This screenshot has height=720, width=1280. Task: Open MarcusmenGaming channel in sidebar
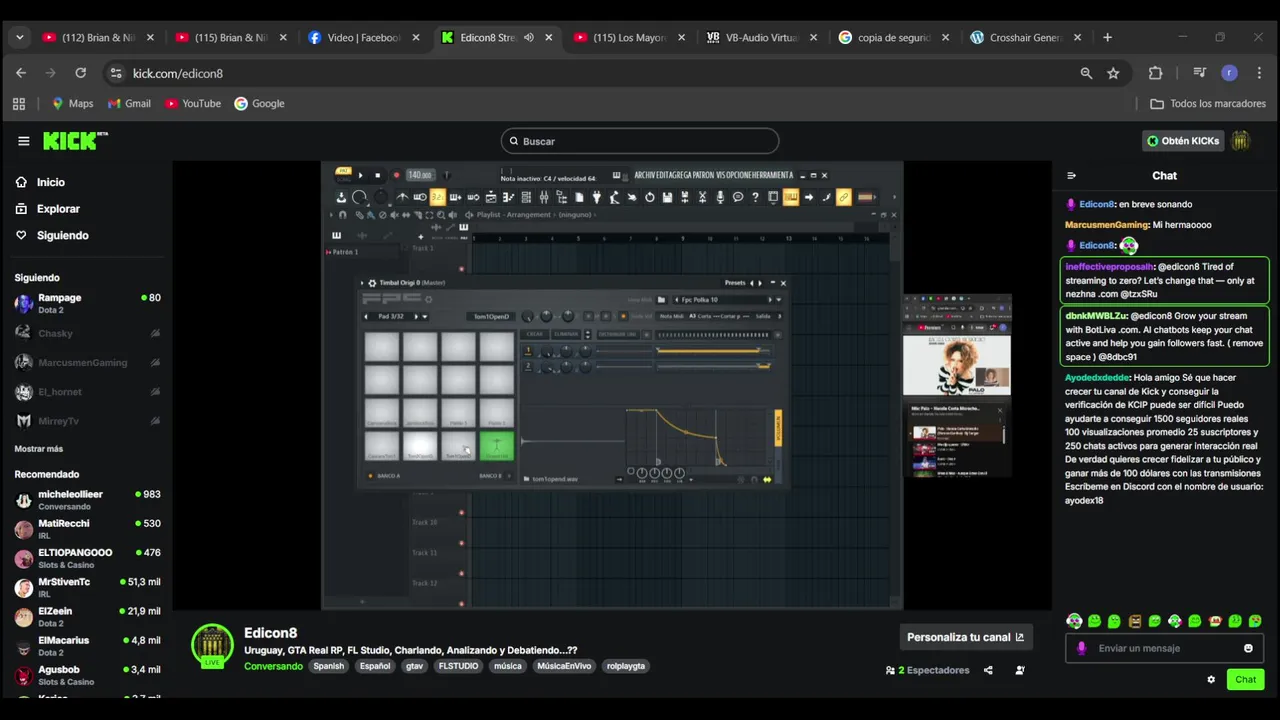click(87, 362)
